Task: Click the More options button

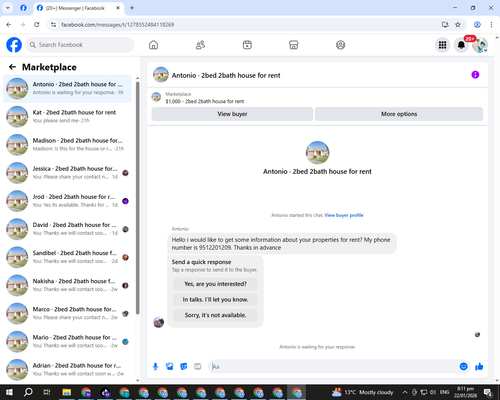Action: [x=399, y=114]
